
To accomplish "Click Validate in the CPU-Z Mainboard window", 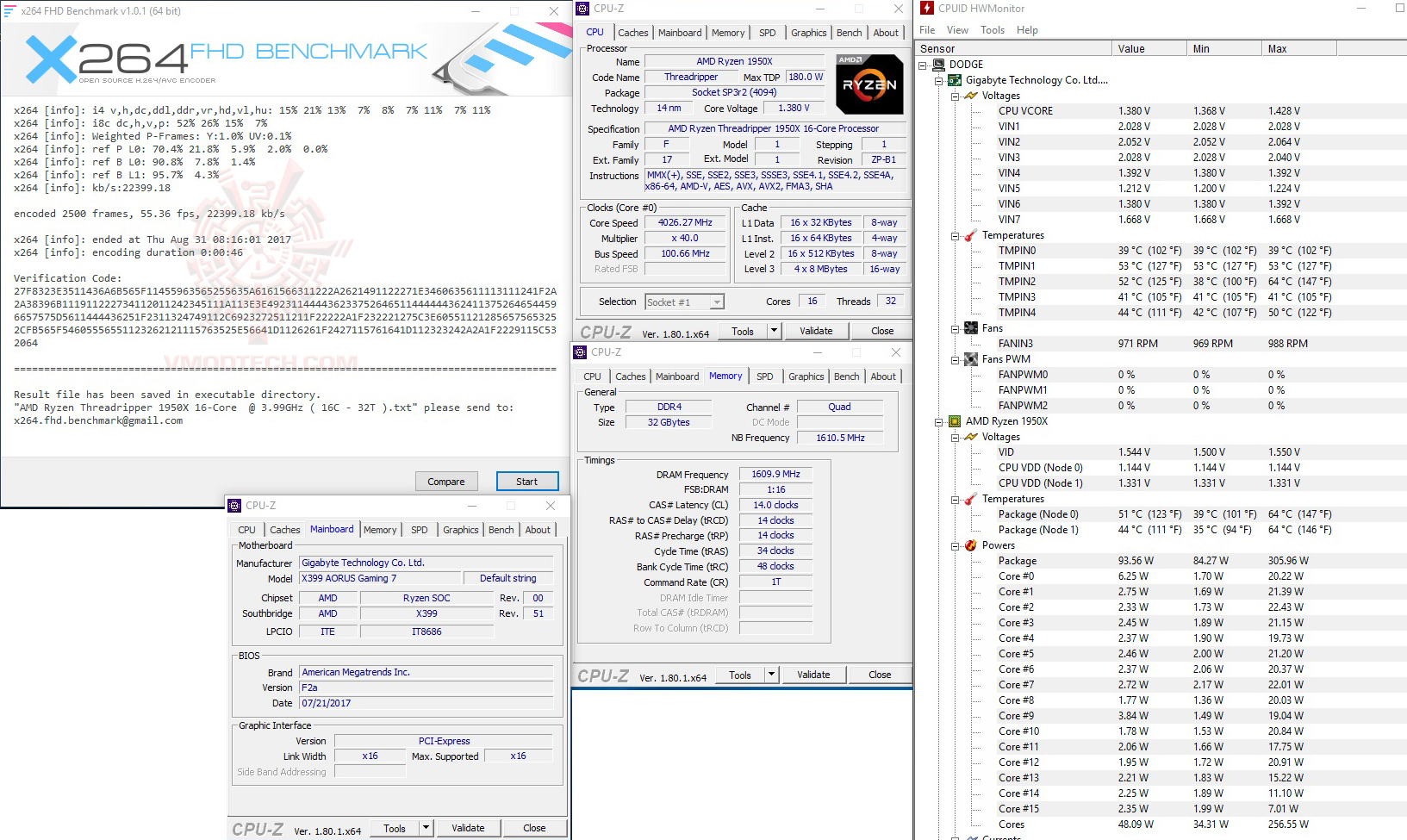I will [x=468, y=827].
